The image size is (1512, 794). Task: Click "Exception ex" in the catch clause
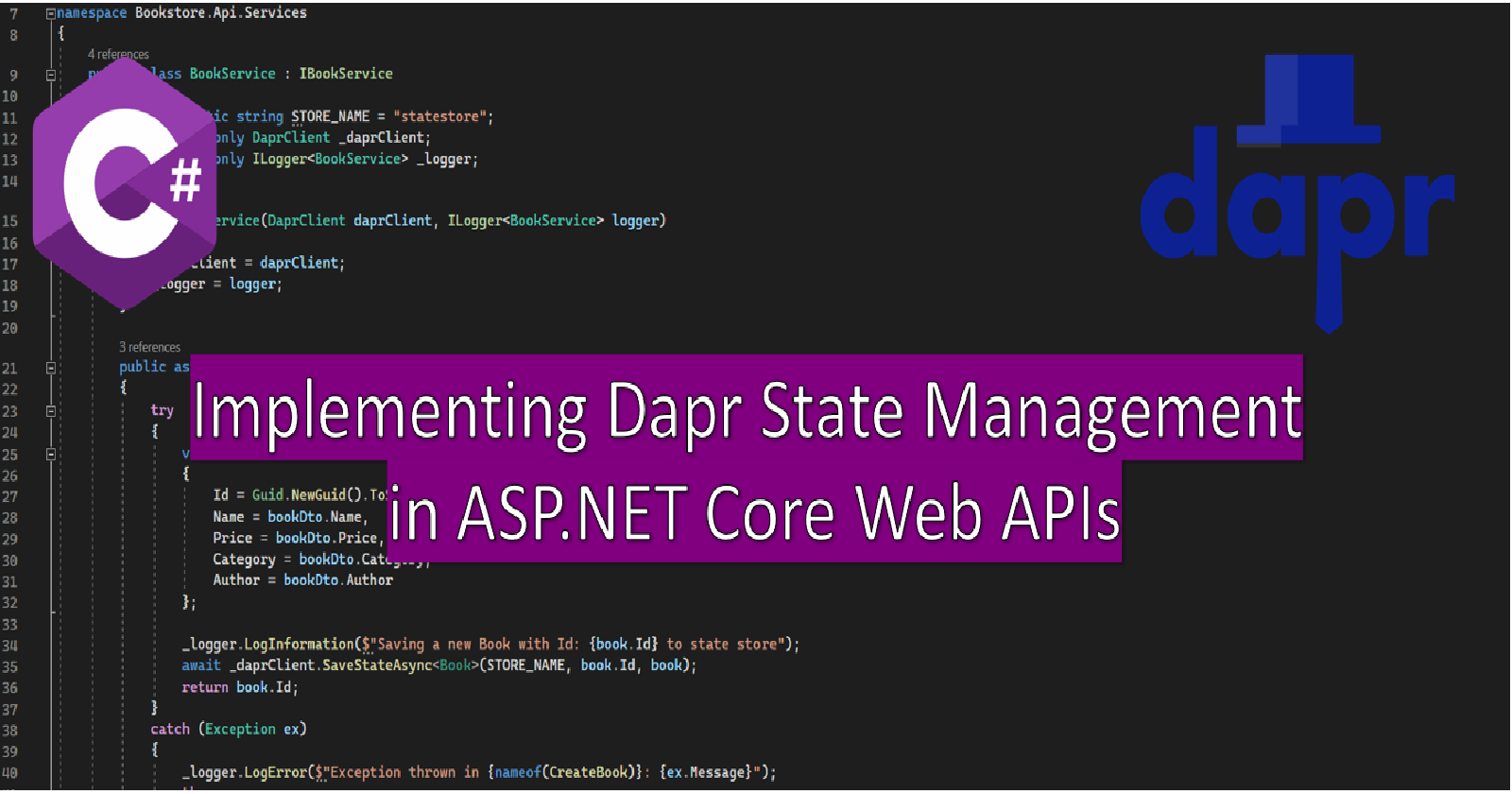[x=252, y=729]
